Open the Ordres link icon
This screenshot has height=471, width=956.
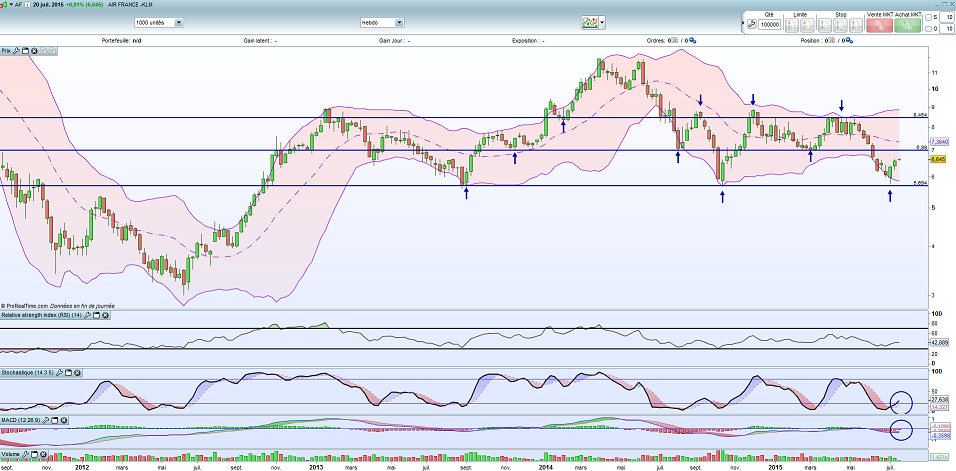[x=693, y=41]
